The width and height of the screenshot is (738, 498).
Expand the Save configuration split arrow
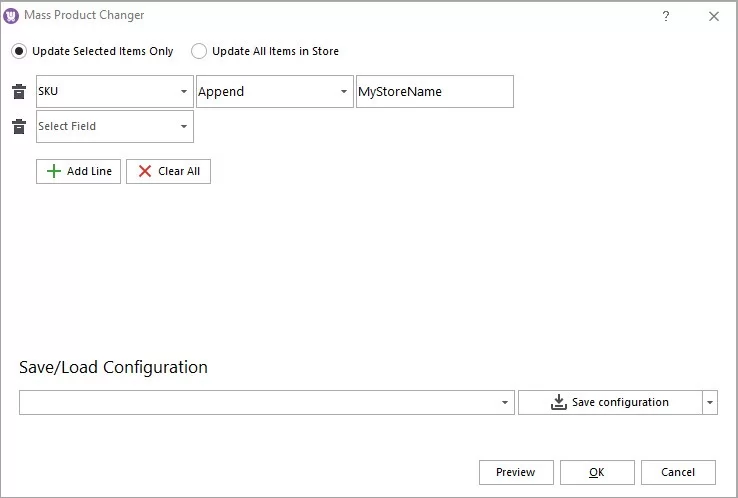[x=710, y=403]
